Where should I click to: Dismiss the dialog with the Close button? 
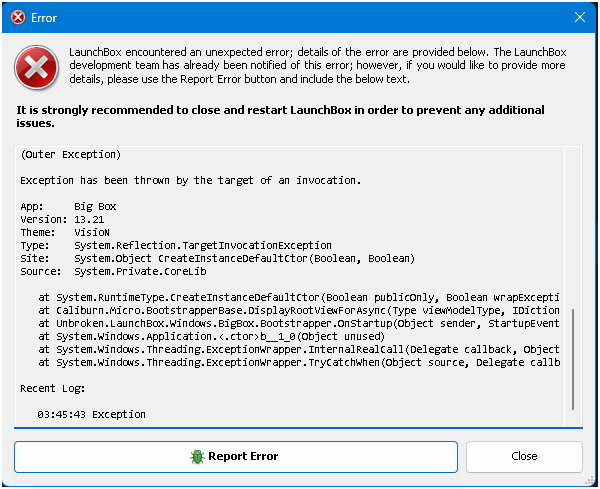click(524, 457)
